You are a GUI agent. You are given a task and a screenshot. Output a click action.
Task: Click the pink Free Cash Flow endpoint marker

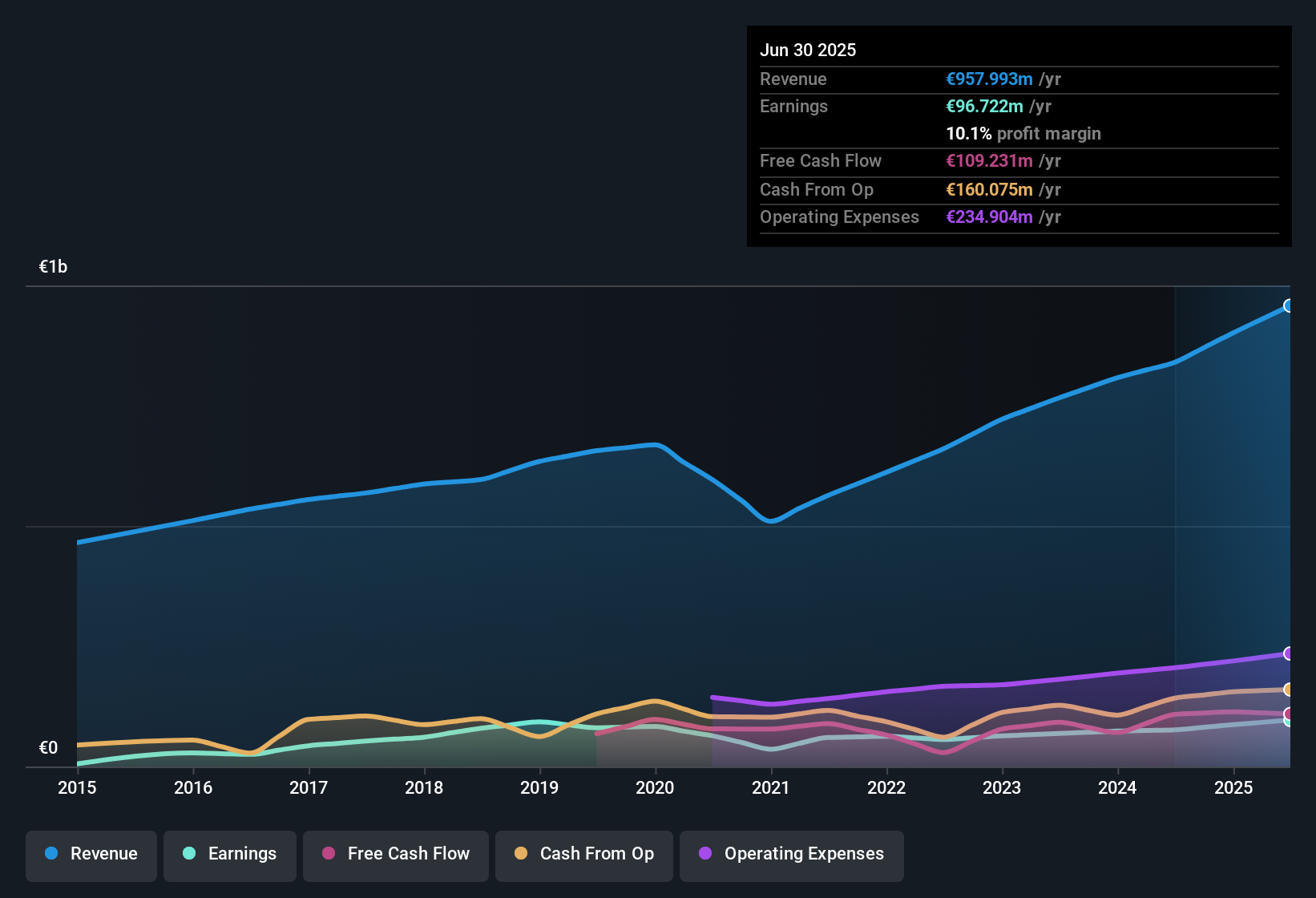point(1288,714)
